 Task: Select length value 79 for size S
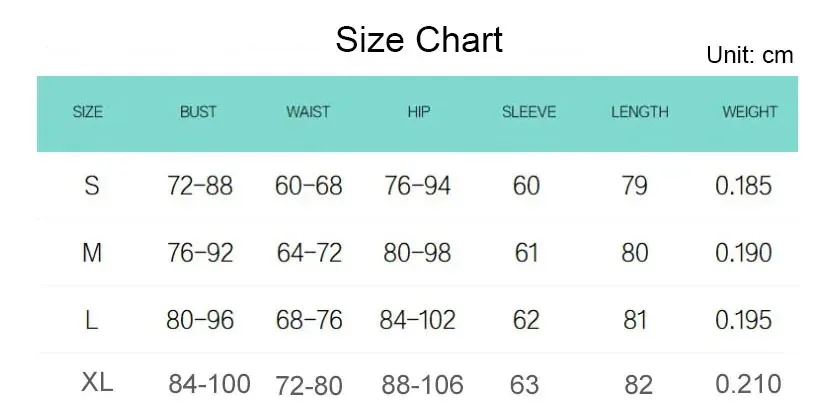[634, 185]
